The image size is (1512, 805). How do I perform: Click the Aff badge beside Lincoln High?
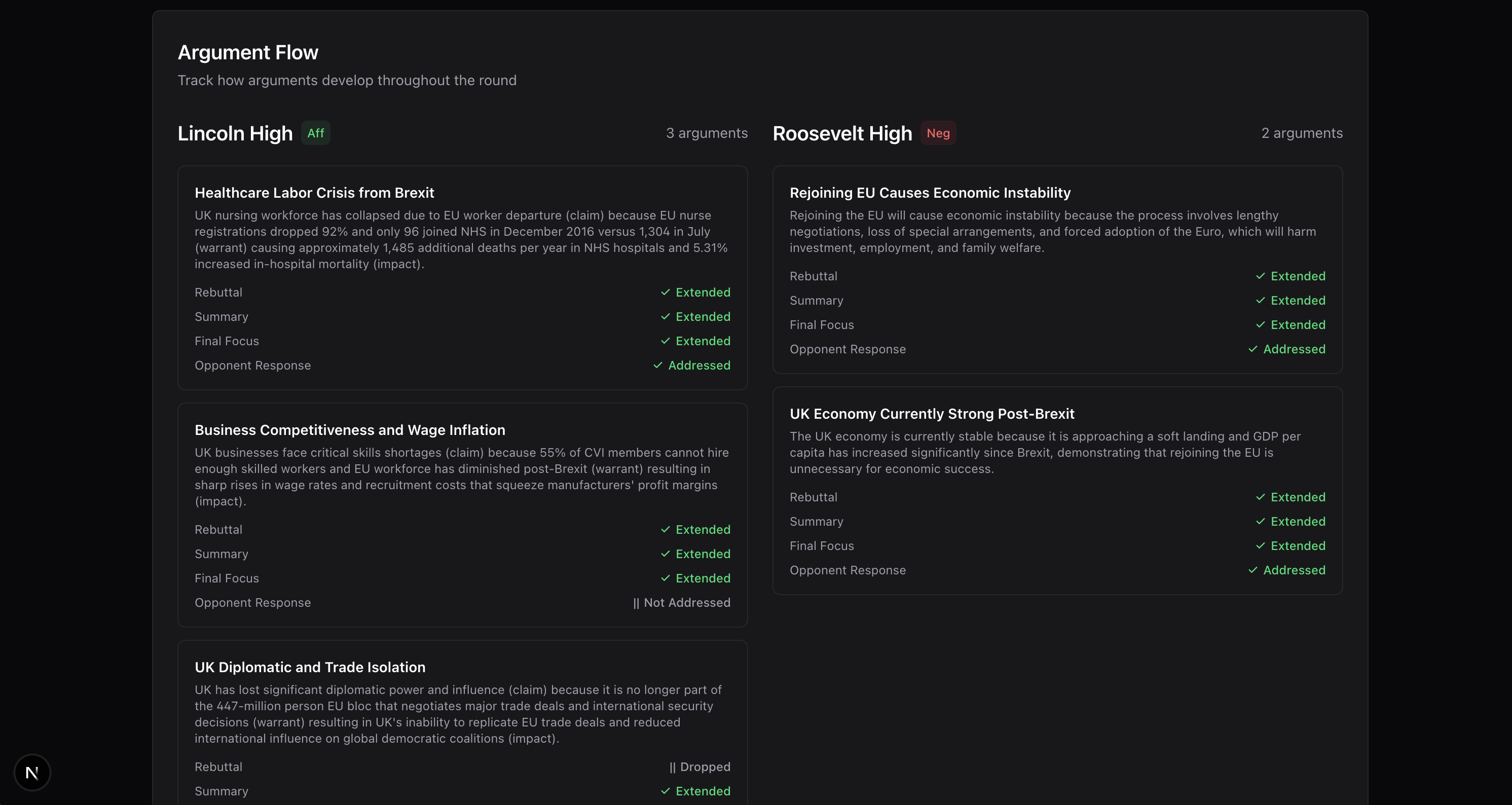tap(315, 133)
